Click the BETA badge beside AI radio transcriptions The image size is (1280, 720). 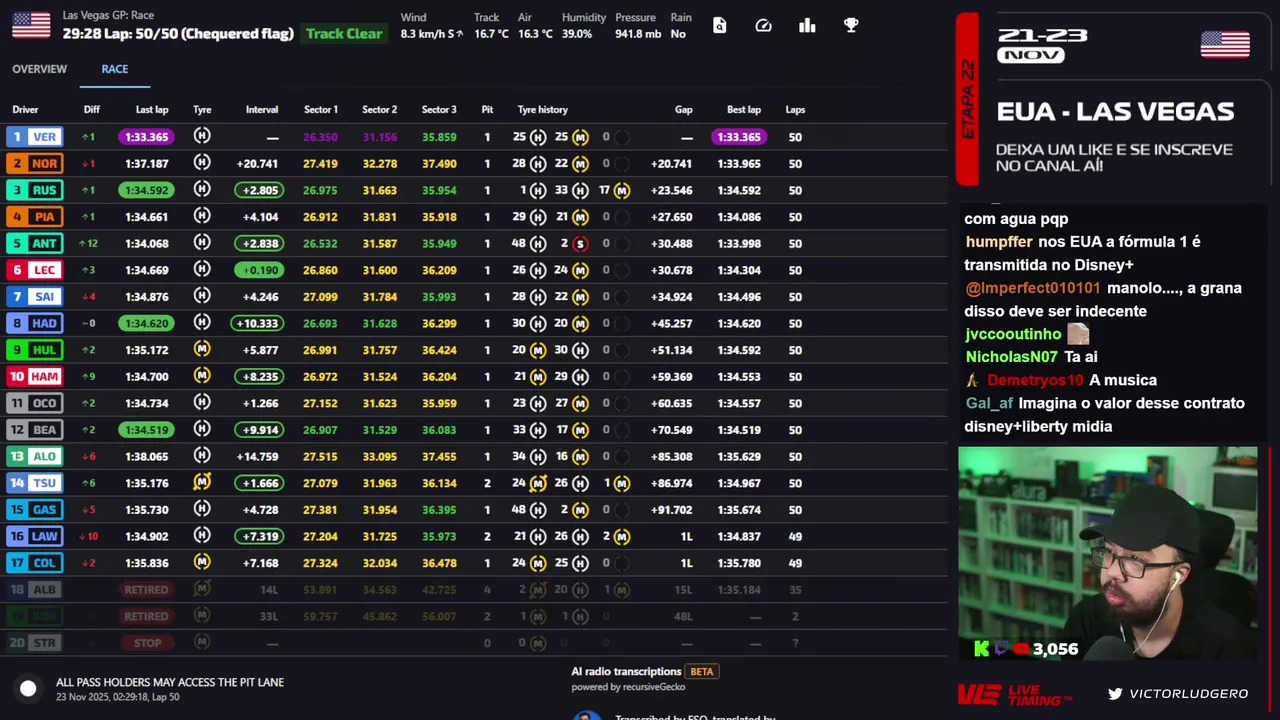tap(702, 672)
